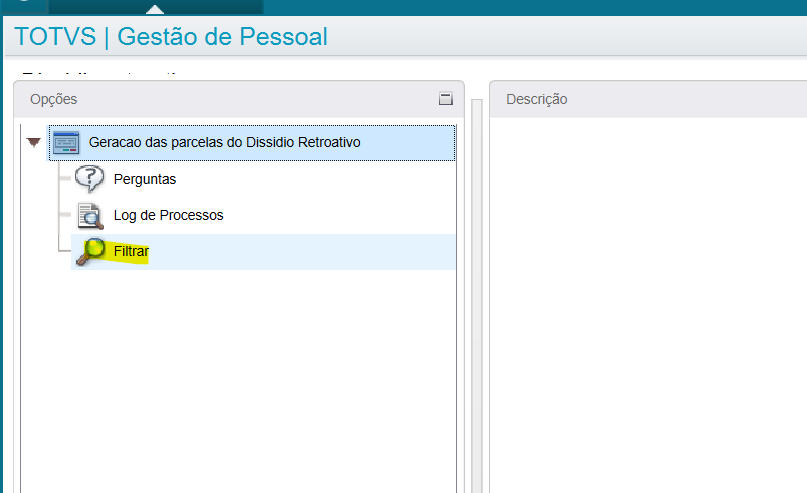Viewport: 807px width, 493px height.
Task: Click the green magnifying glass Filtrar icon
Action: click(91, 252)
